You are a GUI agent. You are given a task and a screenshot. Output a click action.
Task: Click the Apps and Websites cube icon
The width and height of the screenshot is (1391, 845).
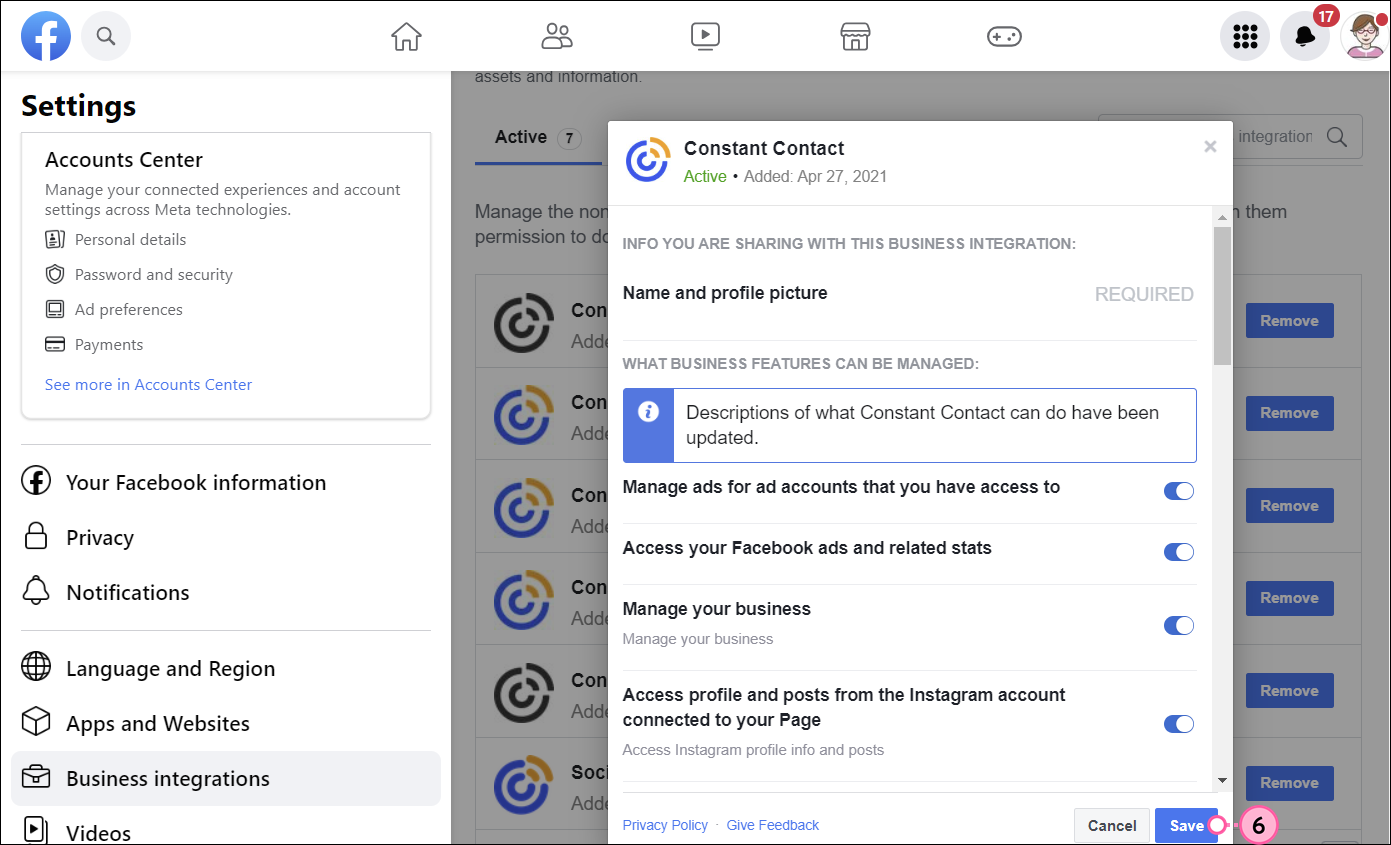click(36, 722)
